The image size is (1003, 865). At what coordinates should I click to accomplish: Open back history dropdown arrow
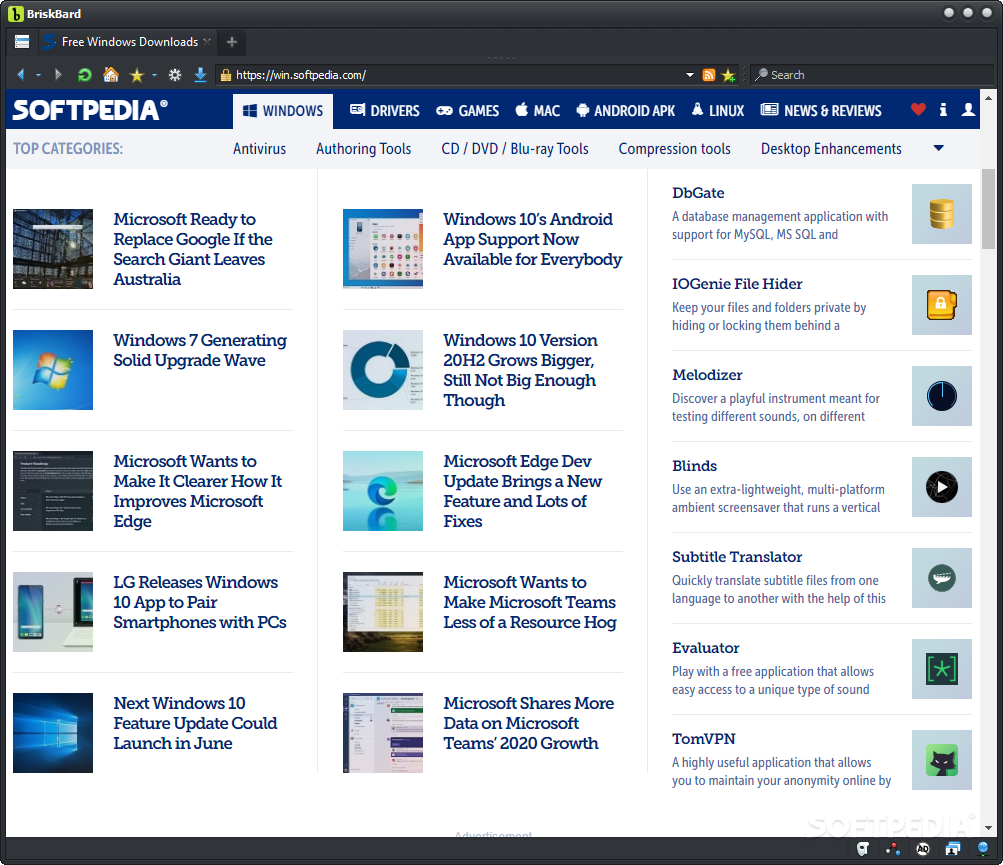click(x=38, y=75)
